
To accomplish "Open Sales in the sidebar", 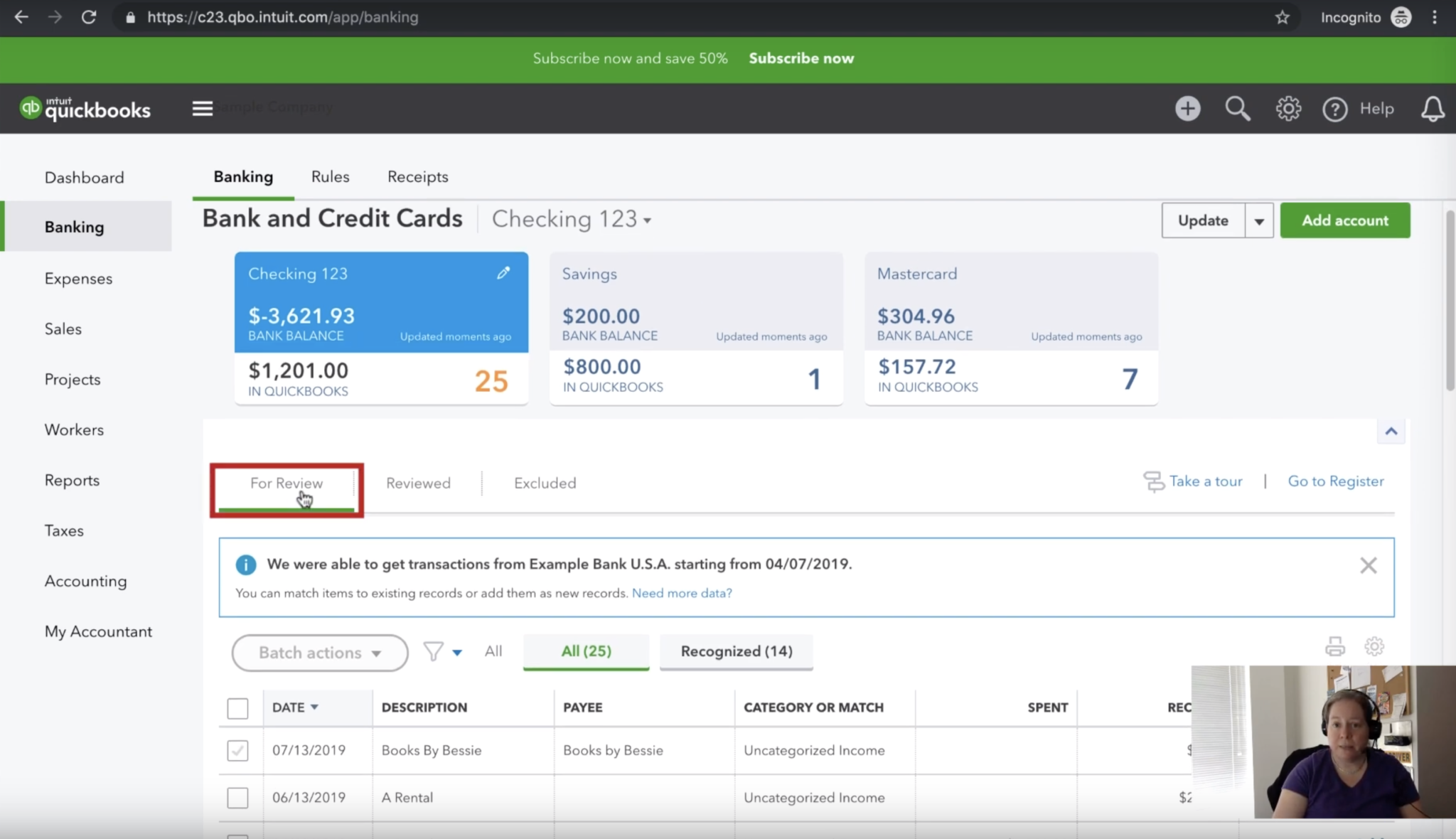I will (x=63, y=329).
